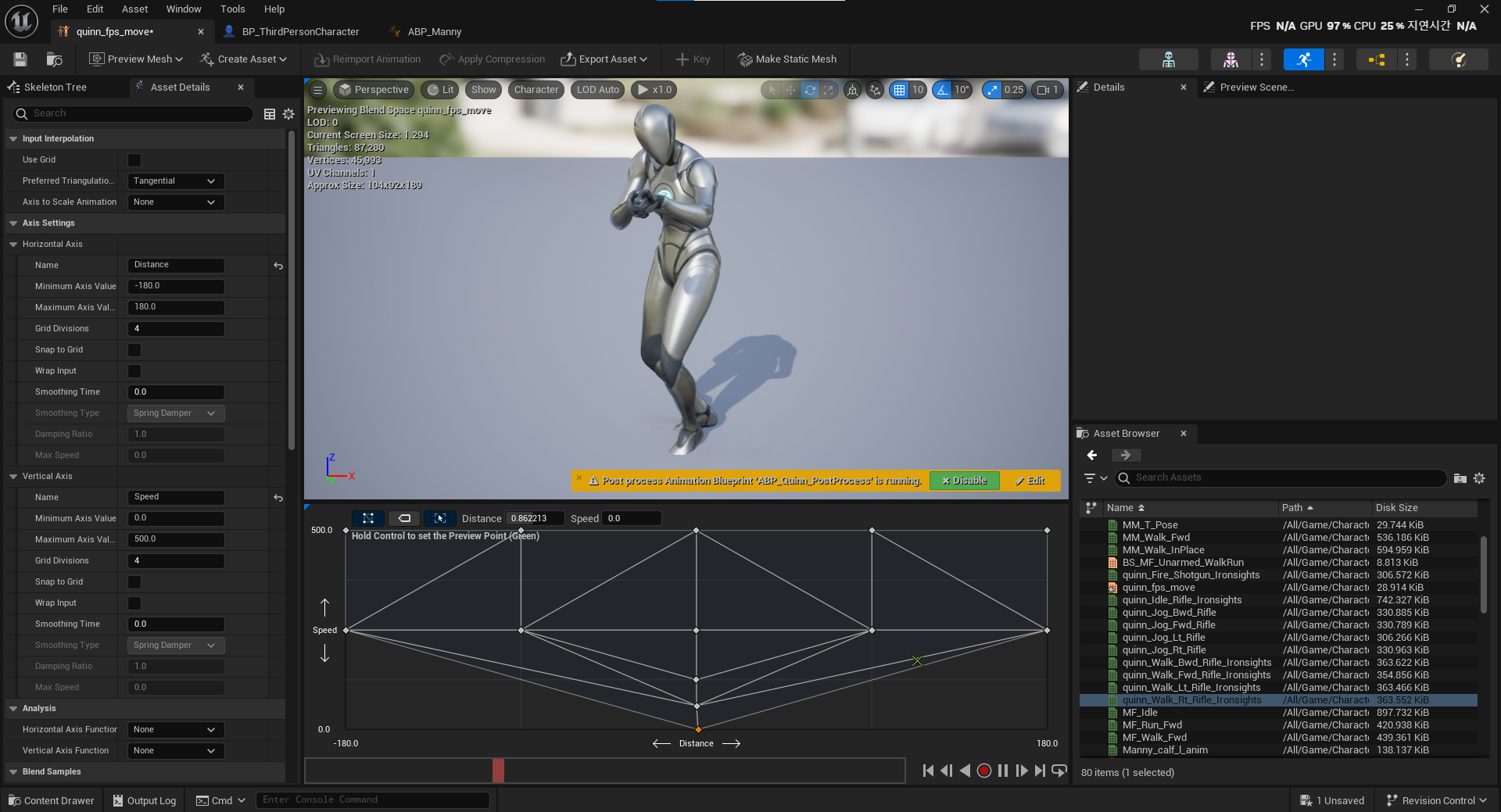Open the Tools menu
The height and width of the screenshot is (812, 1501).
(x=233, y=9)
